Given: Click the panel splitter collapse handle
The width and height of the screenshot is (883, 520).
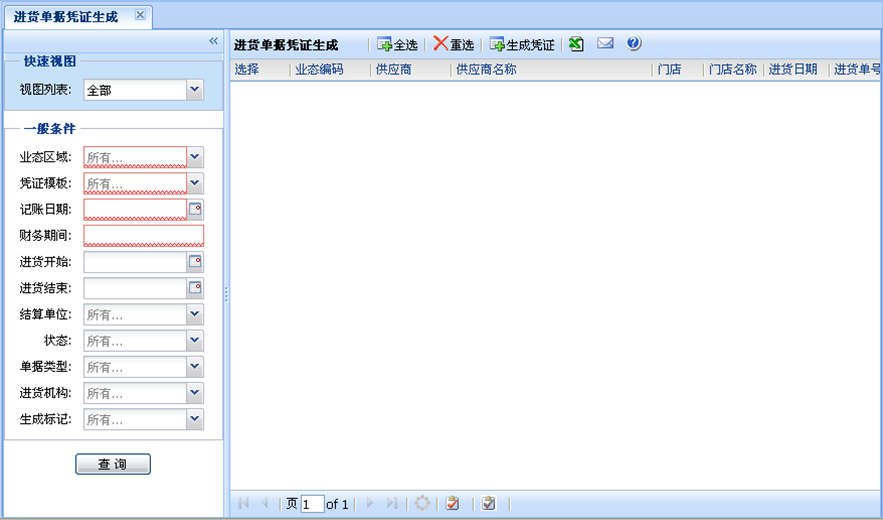Looking at the screenshot, I should pos(226,294).
